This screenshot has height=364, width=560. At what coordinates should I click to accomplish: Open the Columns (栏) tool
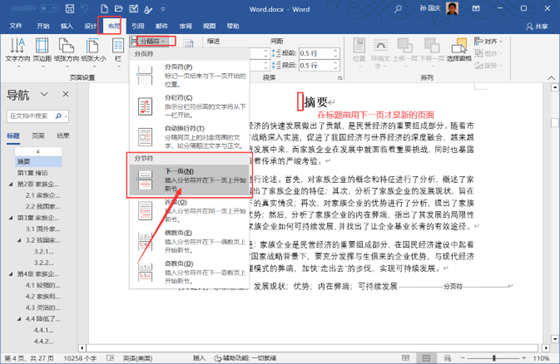tap(118, 52)
